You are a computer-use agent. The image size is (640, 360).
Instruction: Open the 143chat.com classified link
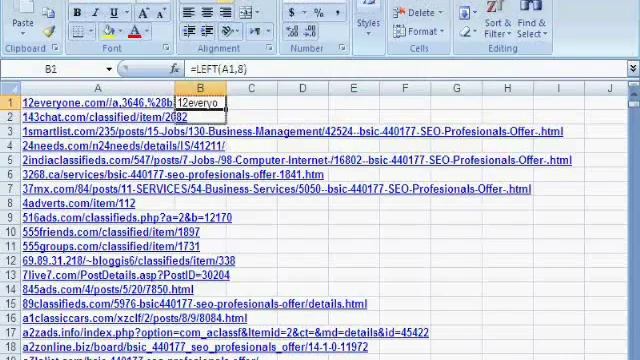click(x=105, y=118)
